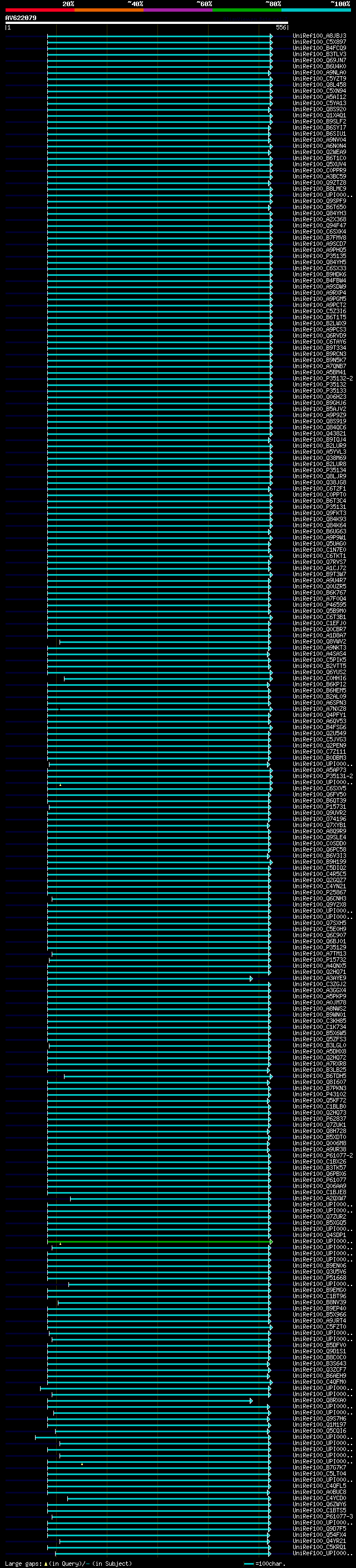Click UniRef100_B6KPI2 label

[319, 685]
